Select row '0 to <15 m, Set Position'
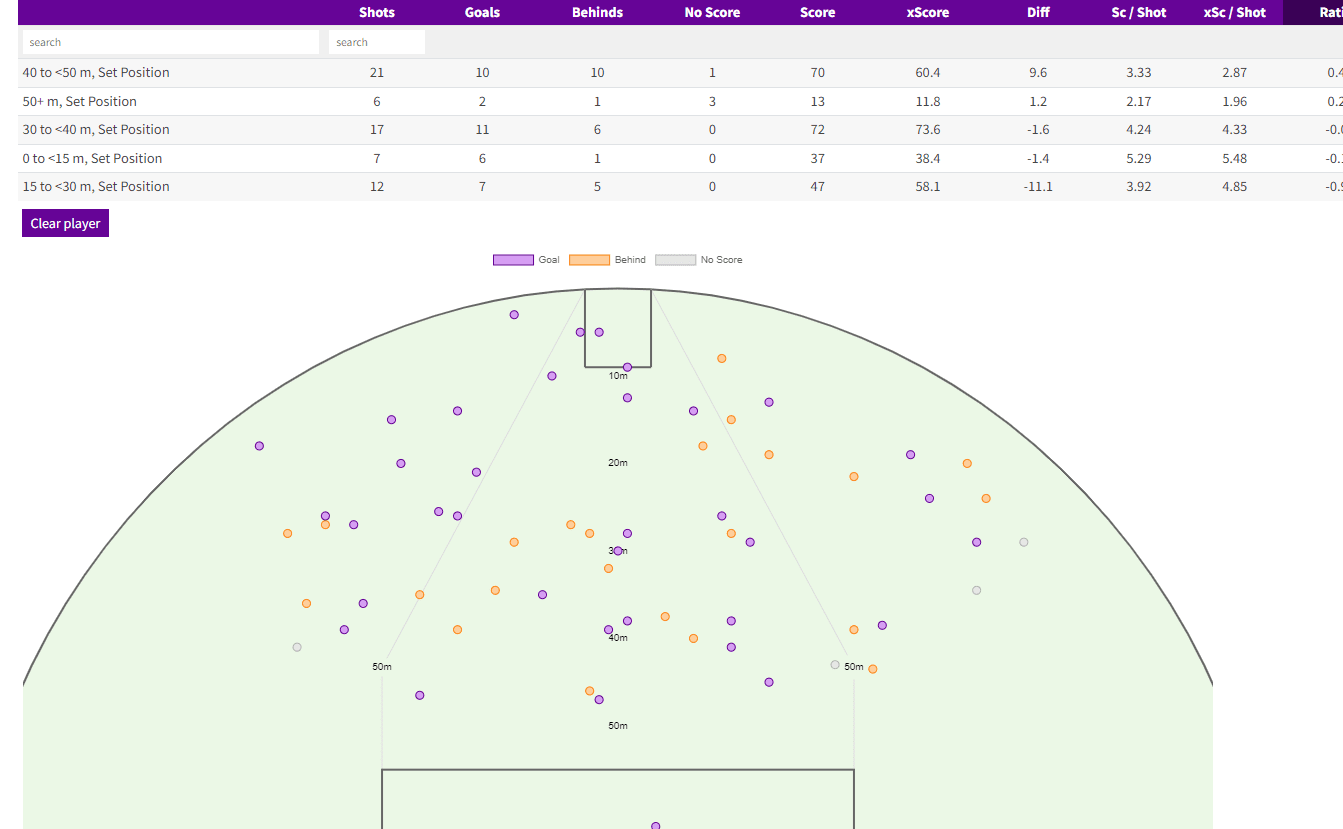The image size is (1343, 829). pyautogui.click(x=680, y=158)
